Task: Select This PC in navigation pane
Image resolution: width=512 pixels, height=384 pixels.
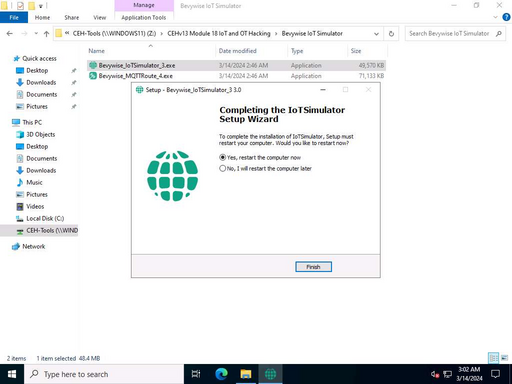Action: [32, 122]
